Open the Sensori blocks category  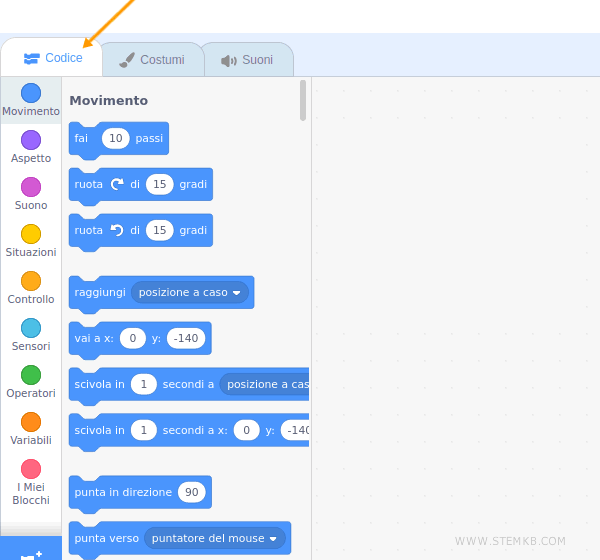31,328
